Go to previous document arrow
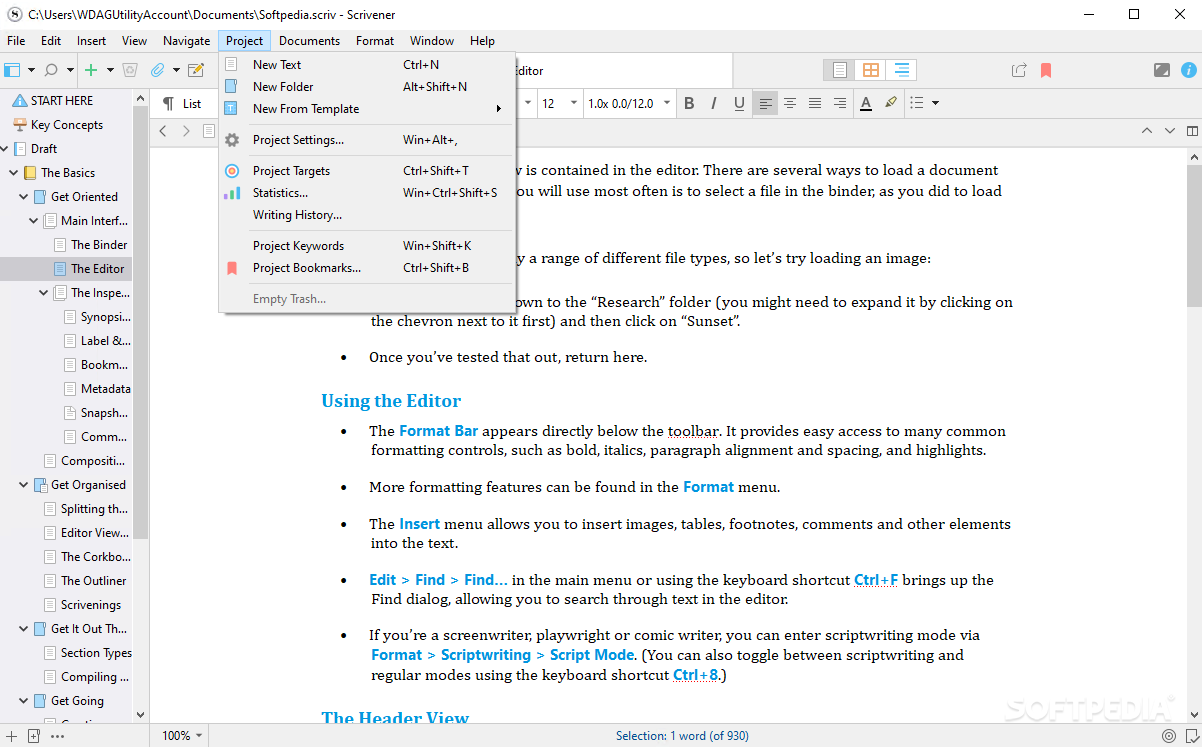1202x747 pixels. coord(1147,131)
